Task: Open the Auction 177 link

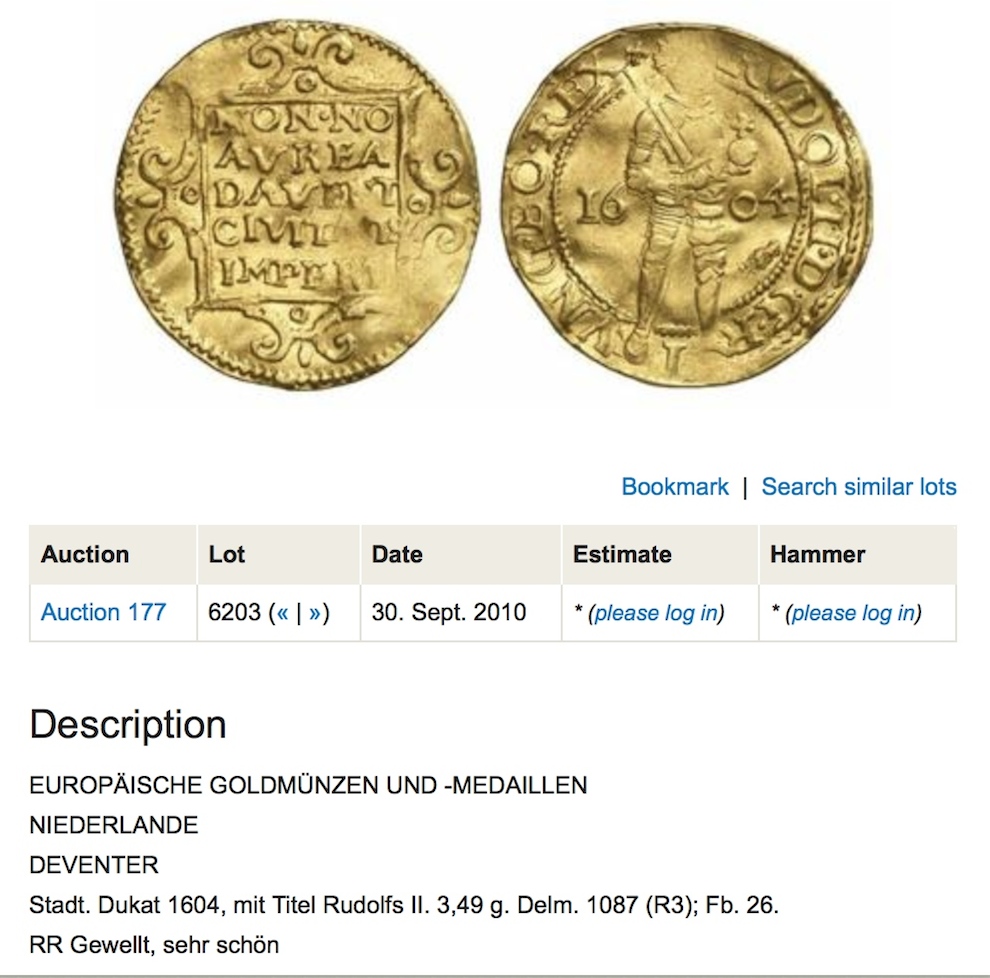Action: pyautogui.click(x=104, y=612)
